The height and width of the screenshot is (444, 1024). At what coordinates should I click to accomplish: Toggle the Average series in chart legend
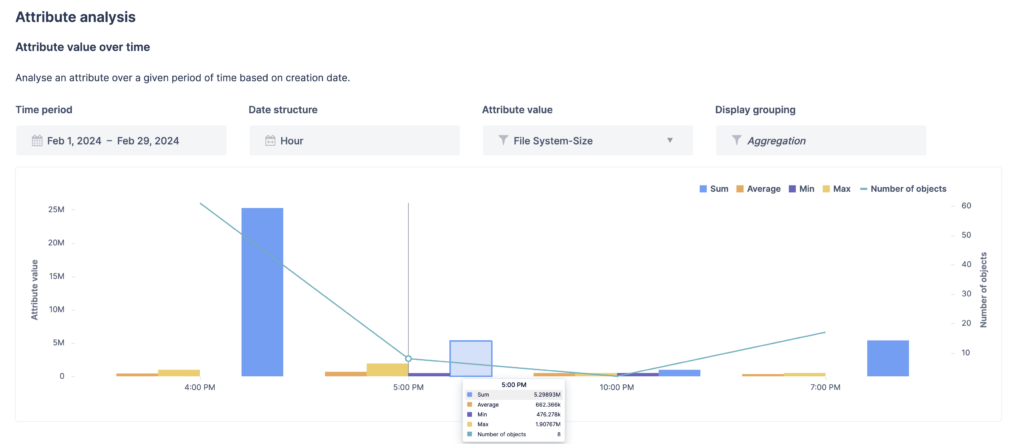point(758,188)
